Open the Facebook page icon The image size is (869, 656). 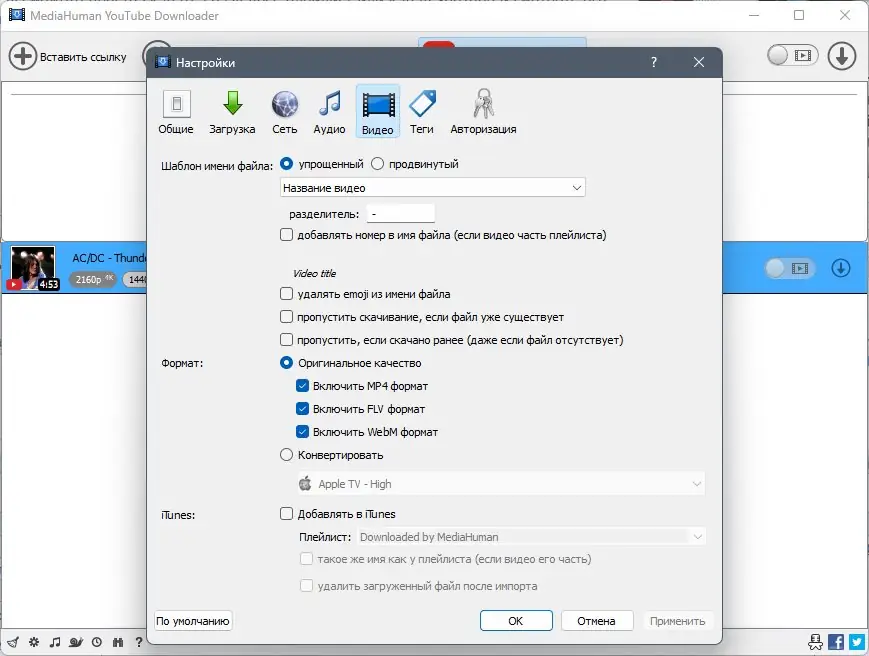pos(835,642)
